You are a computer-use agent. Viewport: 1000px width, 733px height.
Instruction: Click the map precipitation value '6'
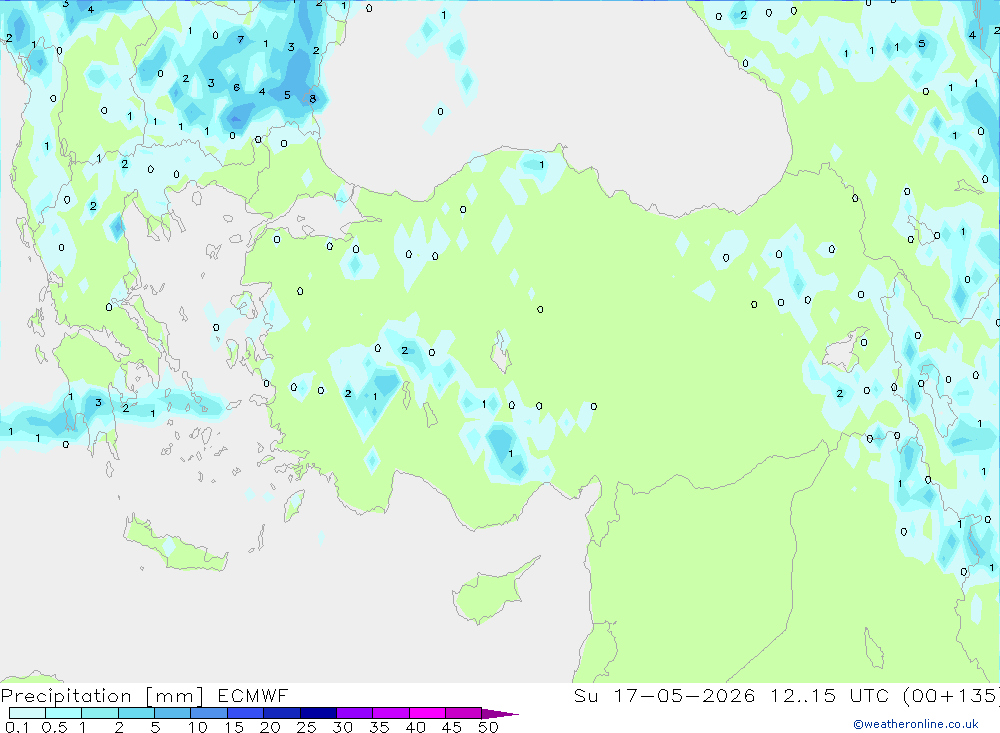pyautogui.click(x=237, y=87)
